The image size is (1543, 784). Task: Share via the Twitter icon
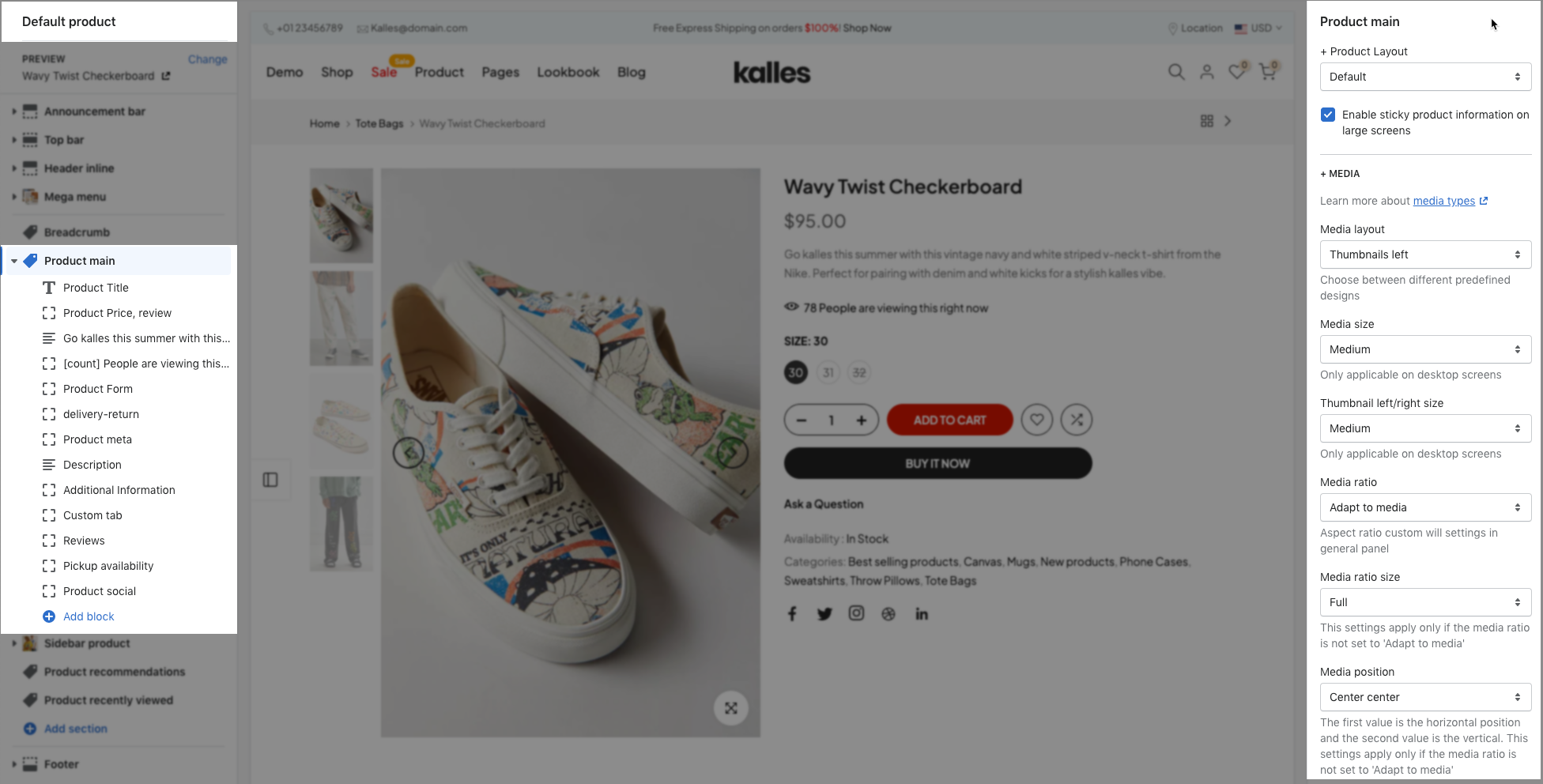pos(824,614)
